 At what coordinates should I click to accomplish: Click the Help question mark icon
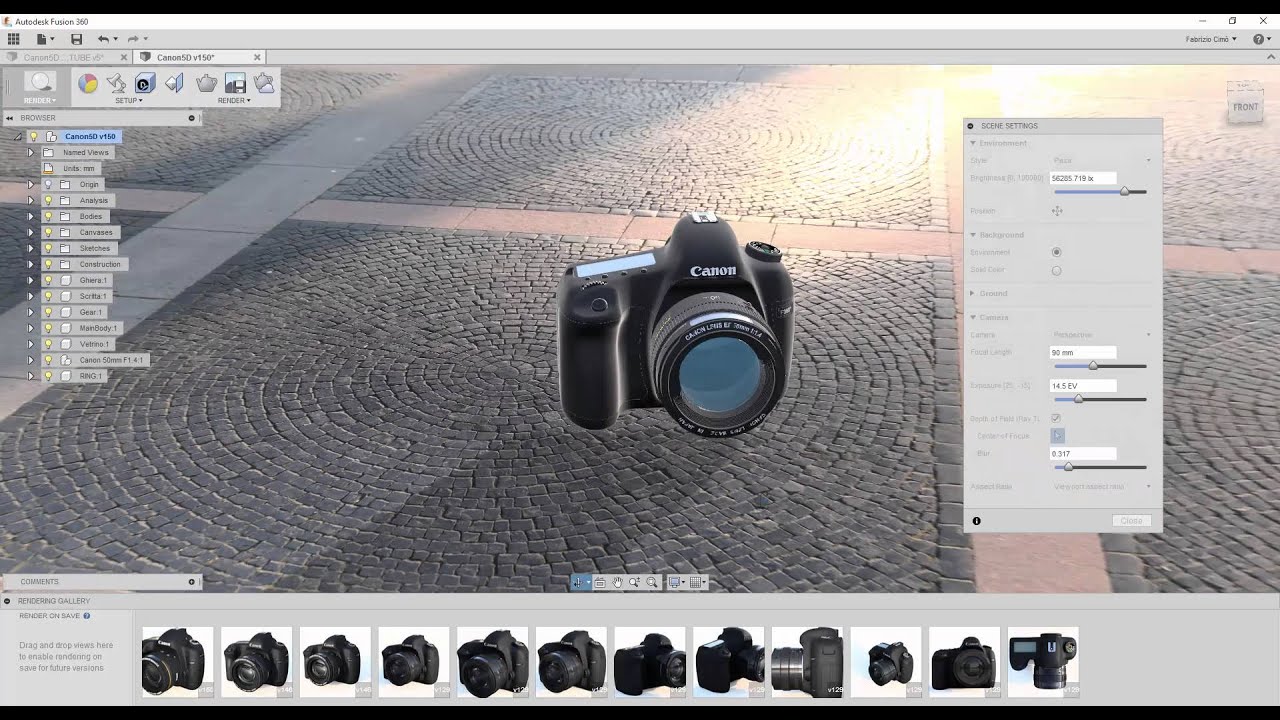pos(1260,39)
